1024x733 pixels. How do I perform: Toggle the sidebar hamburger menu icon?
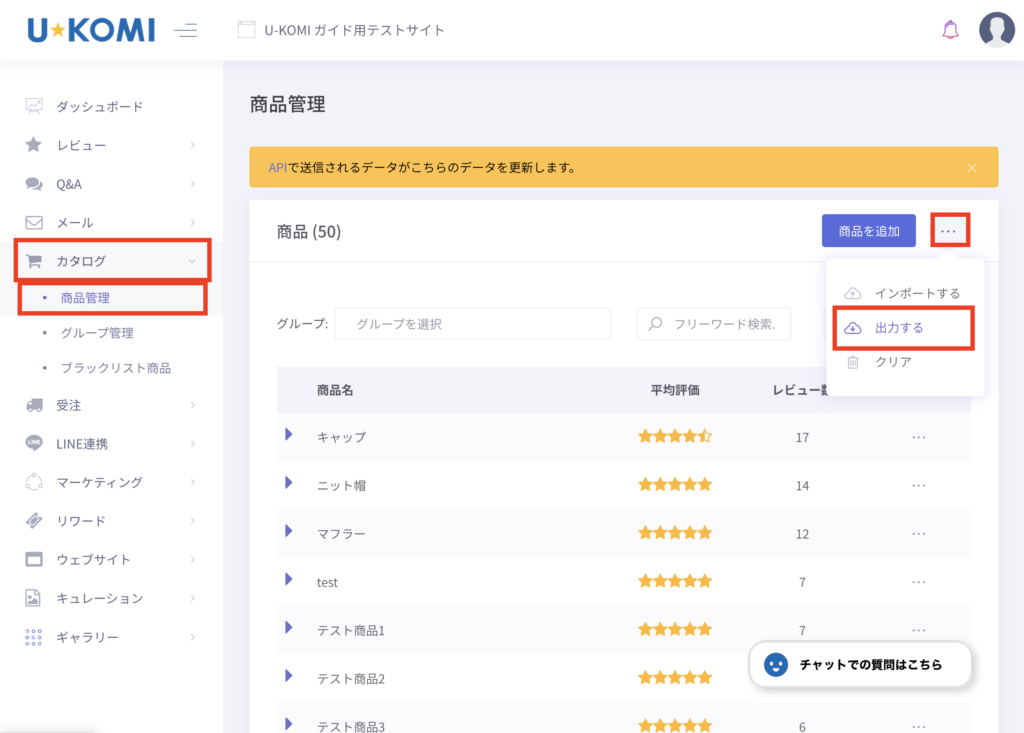185,30
